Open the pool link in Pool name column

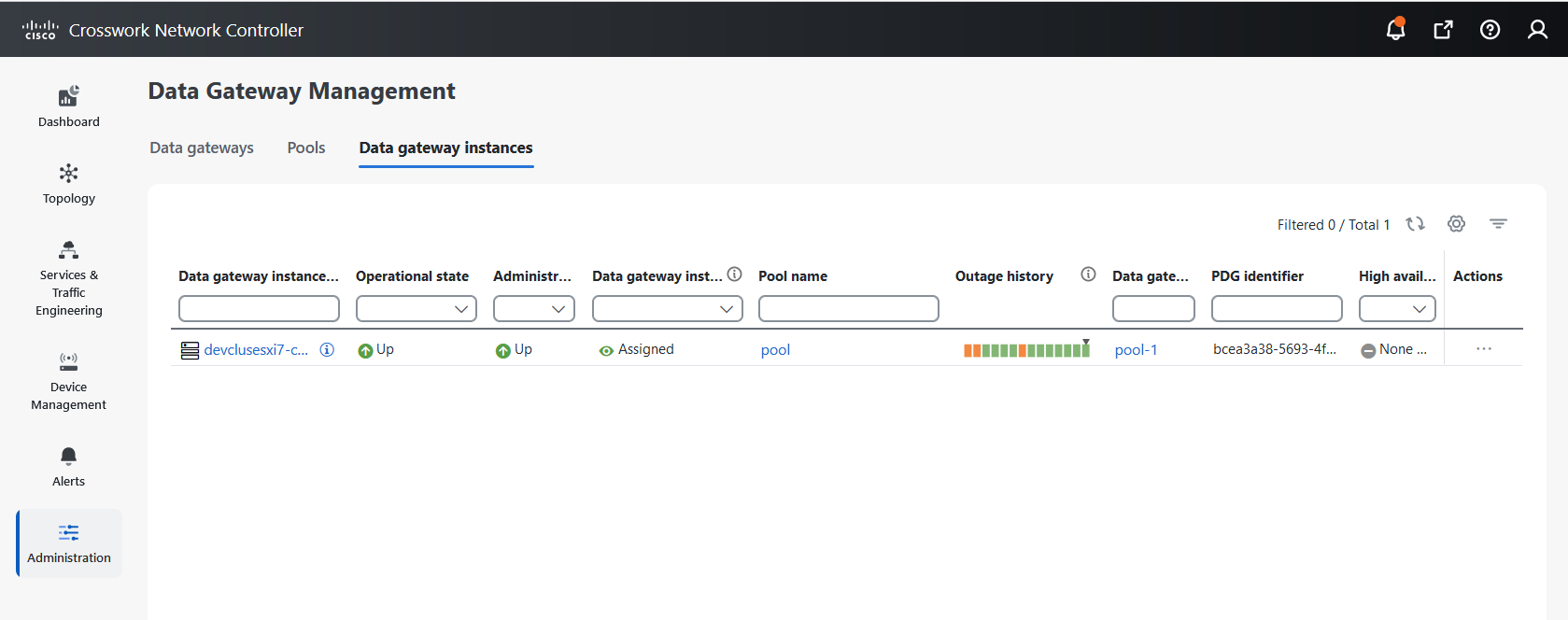pos(775,350)
